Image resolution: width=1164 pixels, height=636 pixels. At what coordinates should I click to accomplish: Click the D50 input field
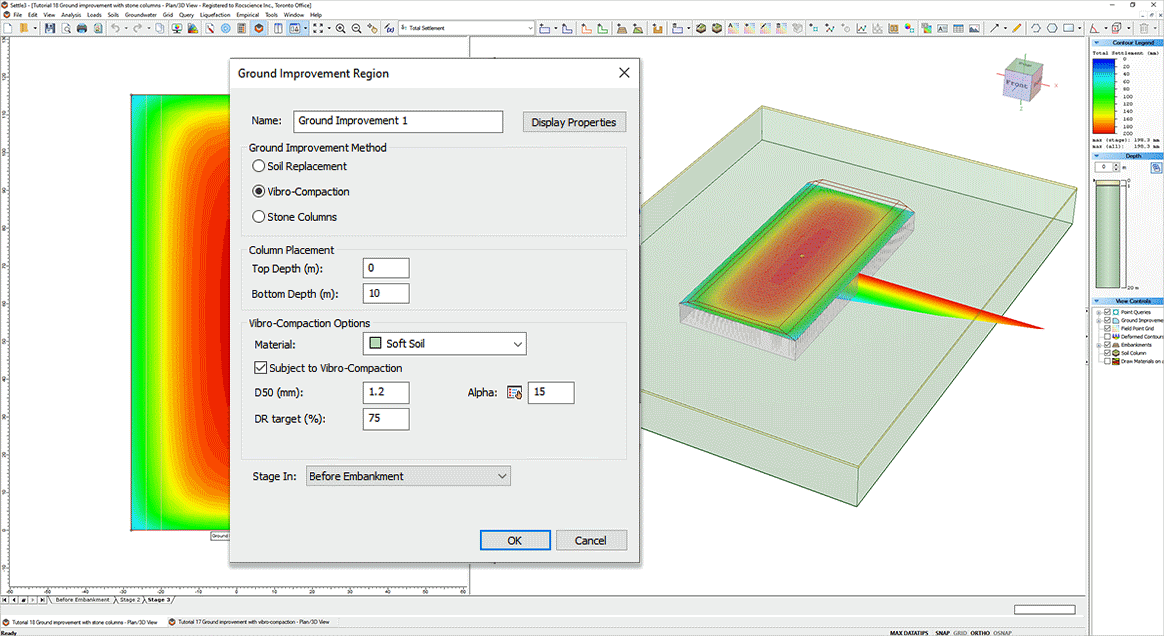coord(386,393)
